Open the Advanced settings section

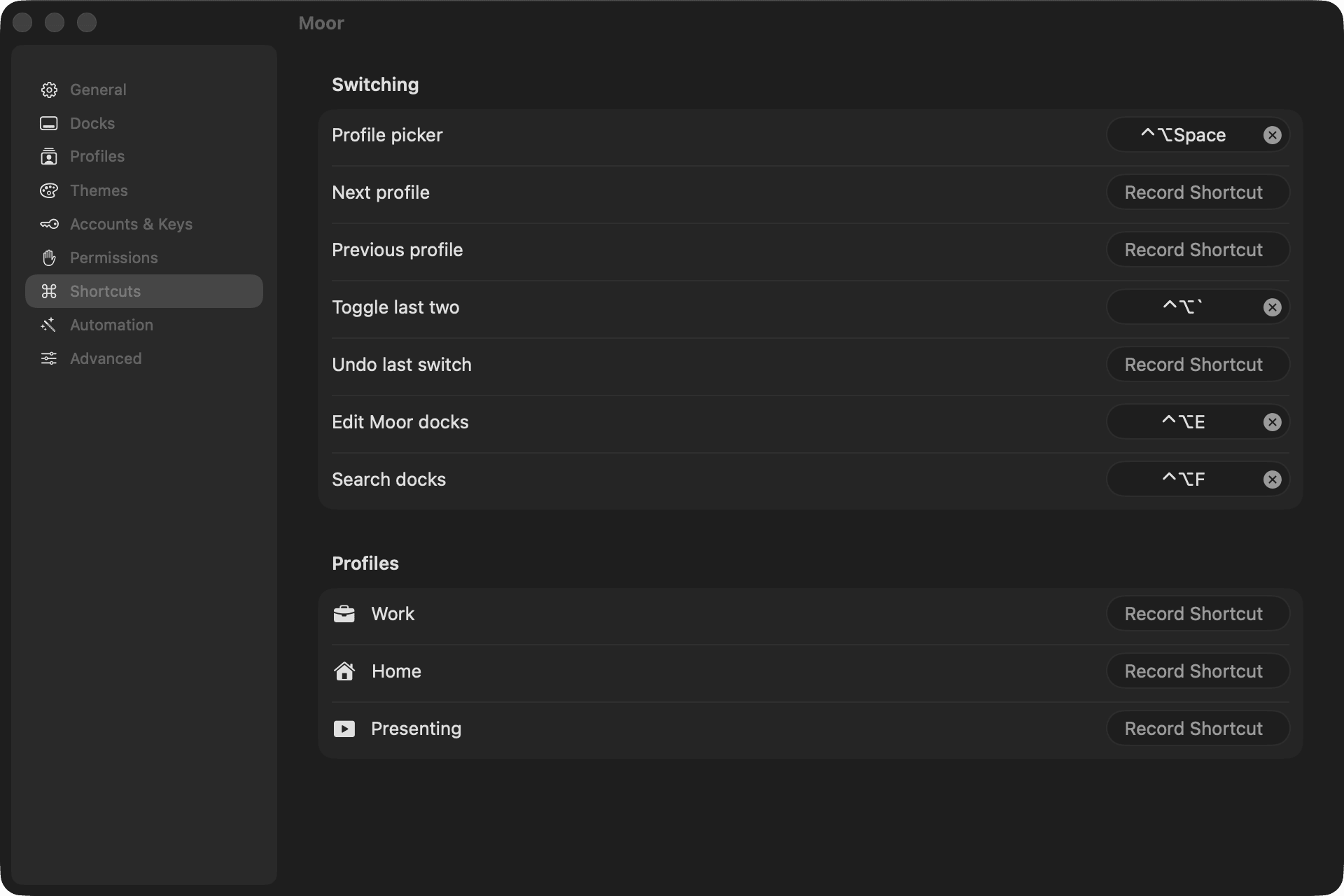pos(144,358)
